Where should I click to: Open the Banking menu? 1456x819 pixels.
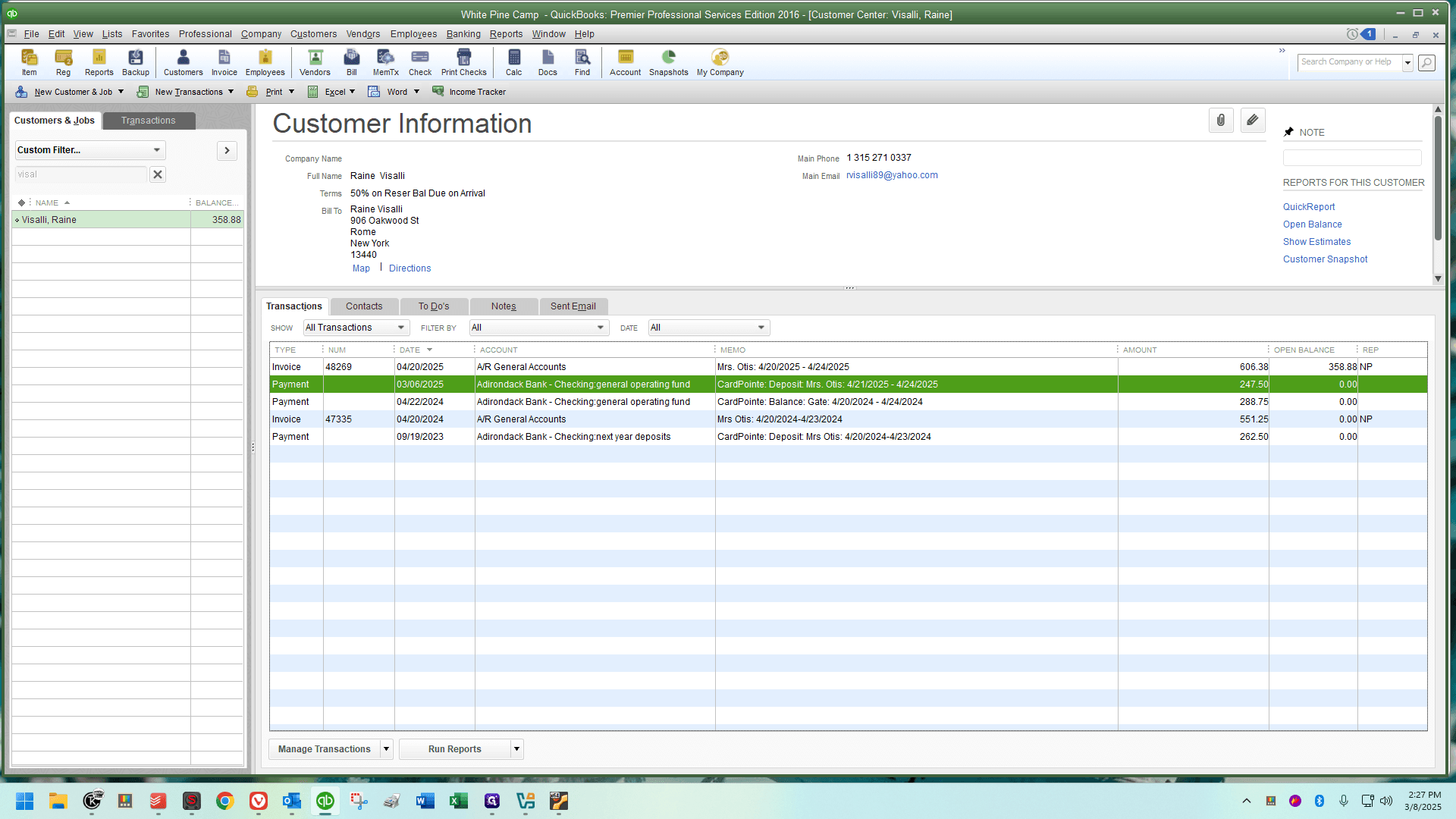pos(463,34)
